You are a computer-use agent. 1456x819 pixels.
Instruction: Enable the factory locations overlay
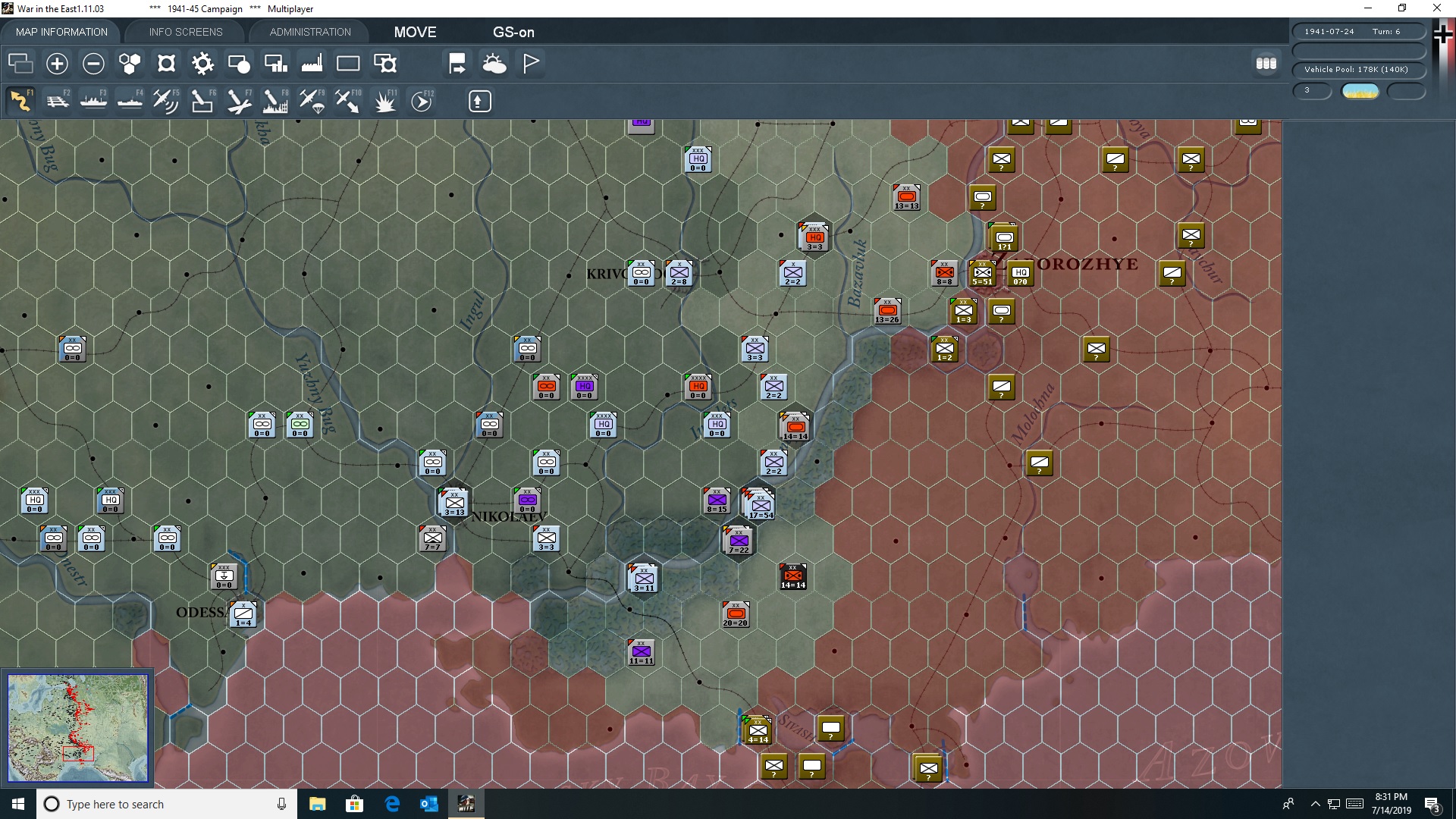pos(312,64)
